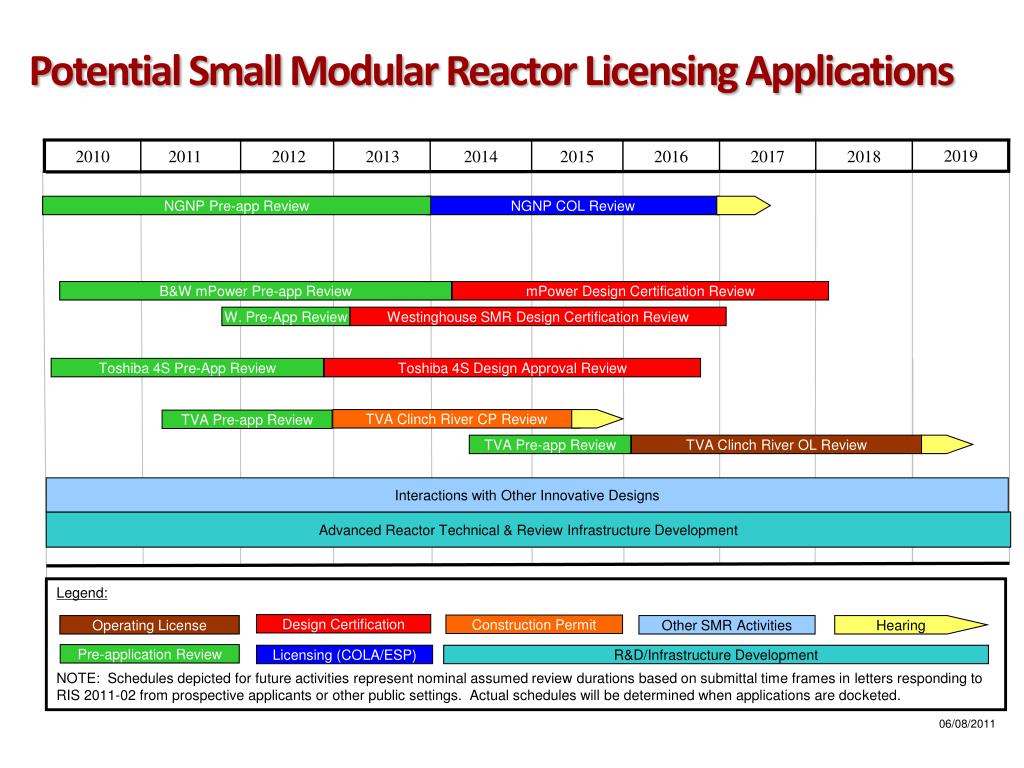Click the yellow hearing arrow after Clinch River CP Review
1024x768 pixels.
click(597, 419)
